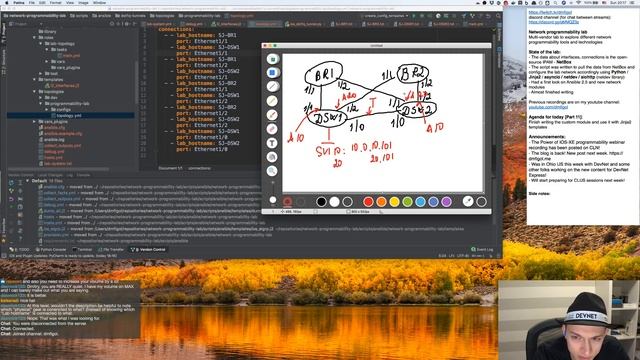The width and height of the screenshot is (640, 360).
Task: Click the search magnifier in PyCharm toolbar
Action: pos(498,16)
